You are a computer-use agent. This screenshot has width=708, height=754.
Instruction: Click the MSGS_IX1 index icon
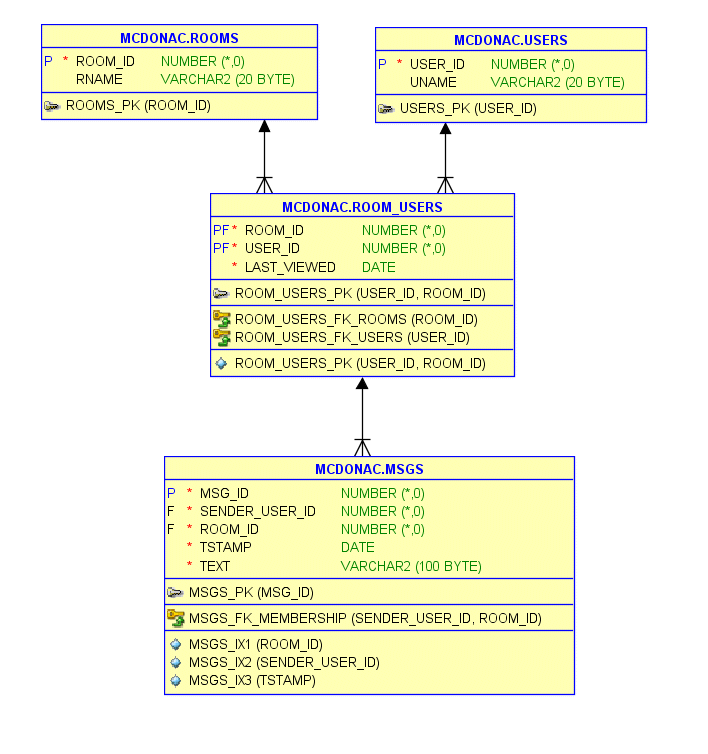[176, 645]
